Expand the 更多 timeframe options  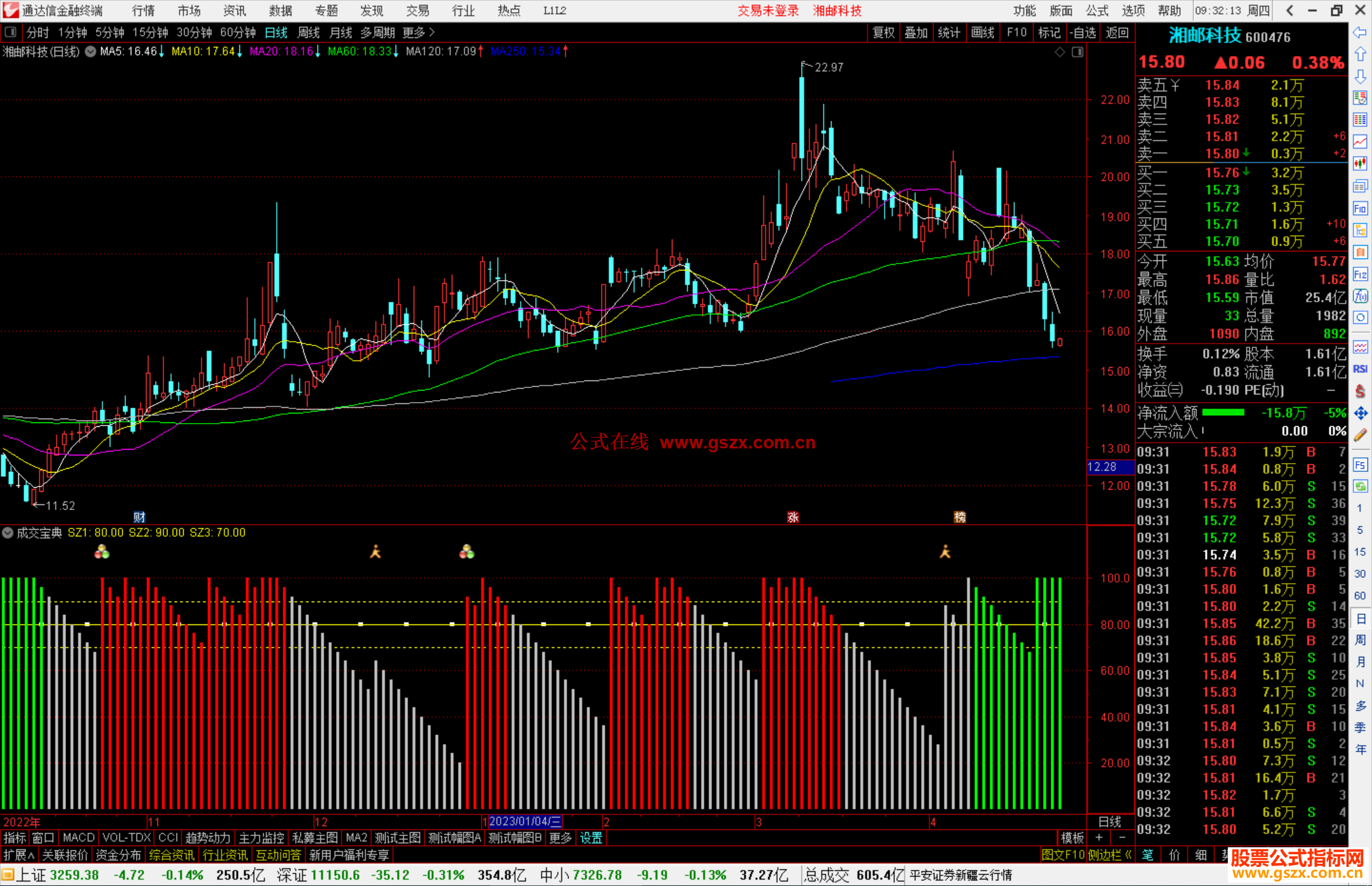pyautogui.click(x=418, y=32)
